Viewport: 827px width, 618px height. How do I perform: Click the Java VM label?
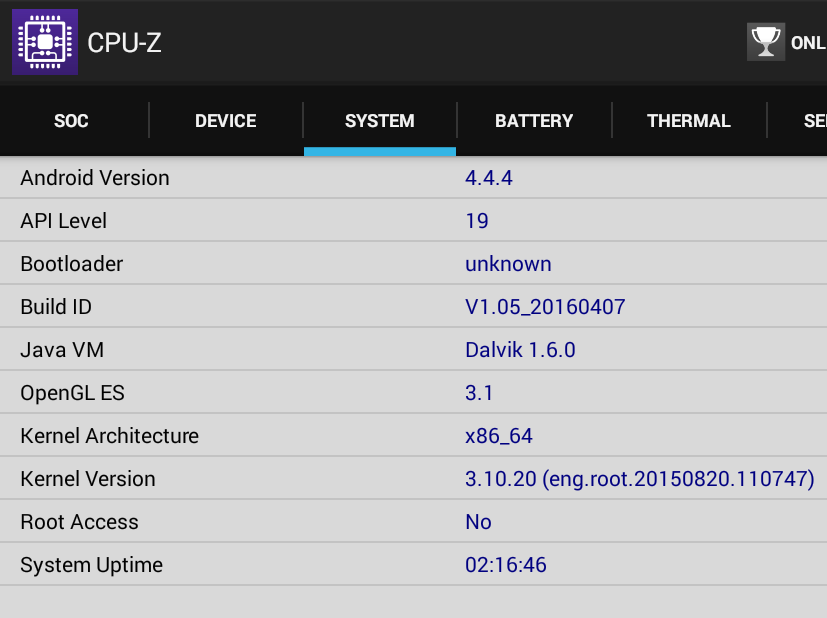click(x=62, y=350)
